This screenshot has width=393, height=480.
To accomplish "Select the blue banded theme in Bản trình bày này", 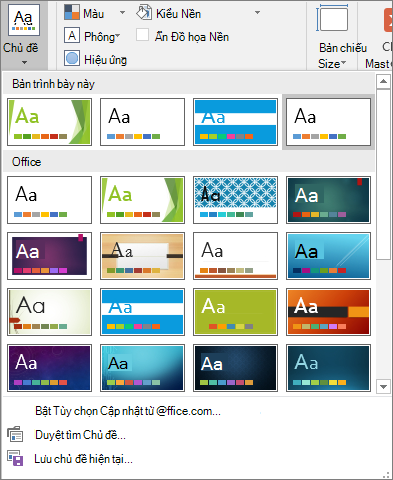I will (235, 122).
